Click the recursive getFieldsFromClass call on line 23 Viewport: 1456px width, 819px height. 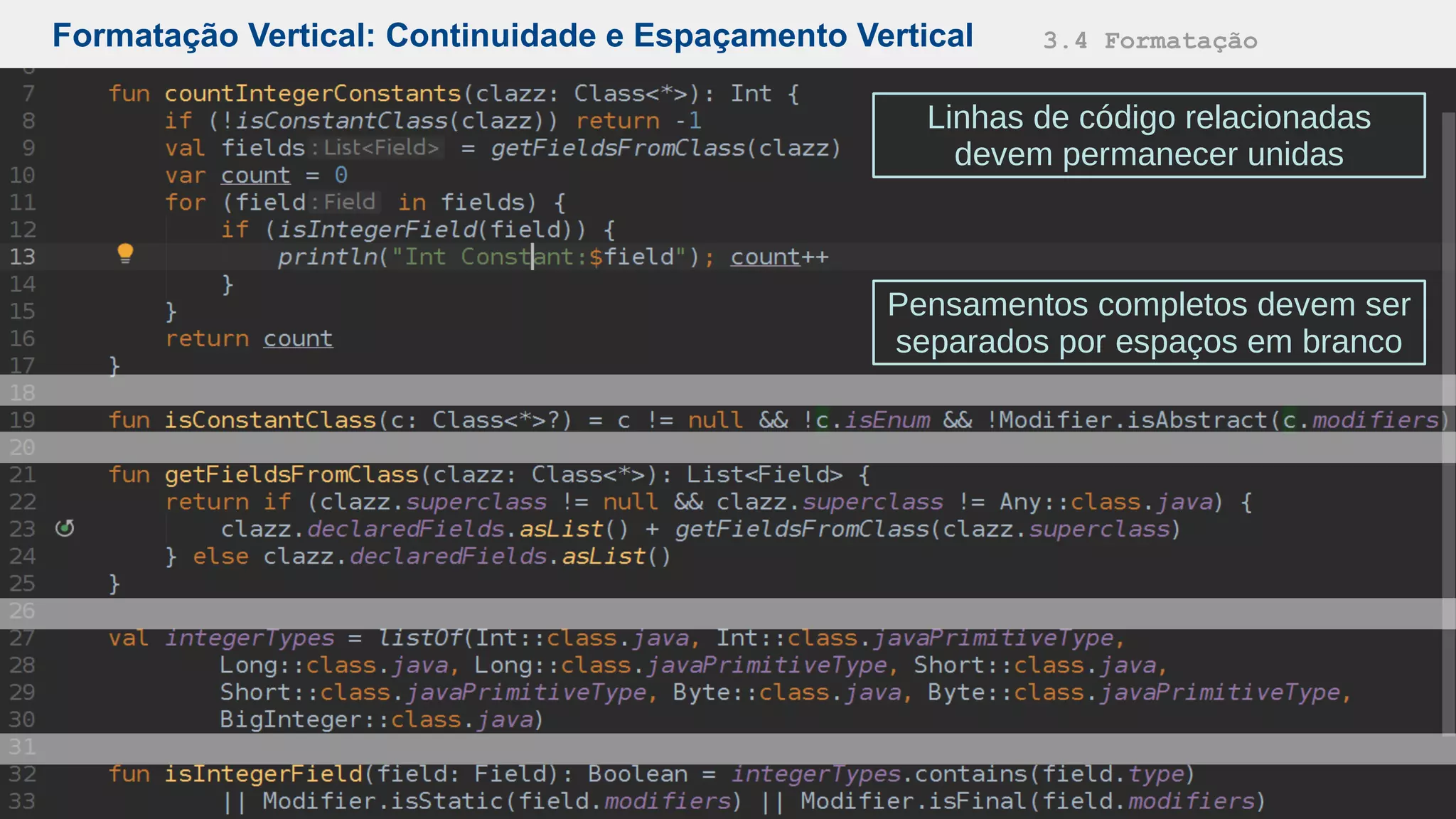point(927,529)
